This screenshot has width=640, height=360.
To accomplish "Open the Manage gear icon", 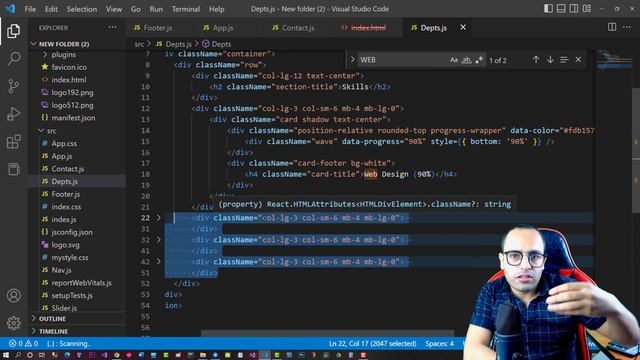I will [x=13, y=323].
